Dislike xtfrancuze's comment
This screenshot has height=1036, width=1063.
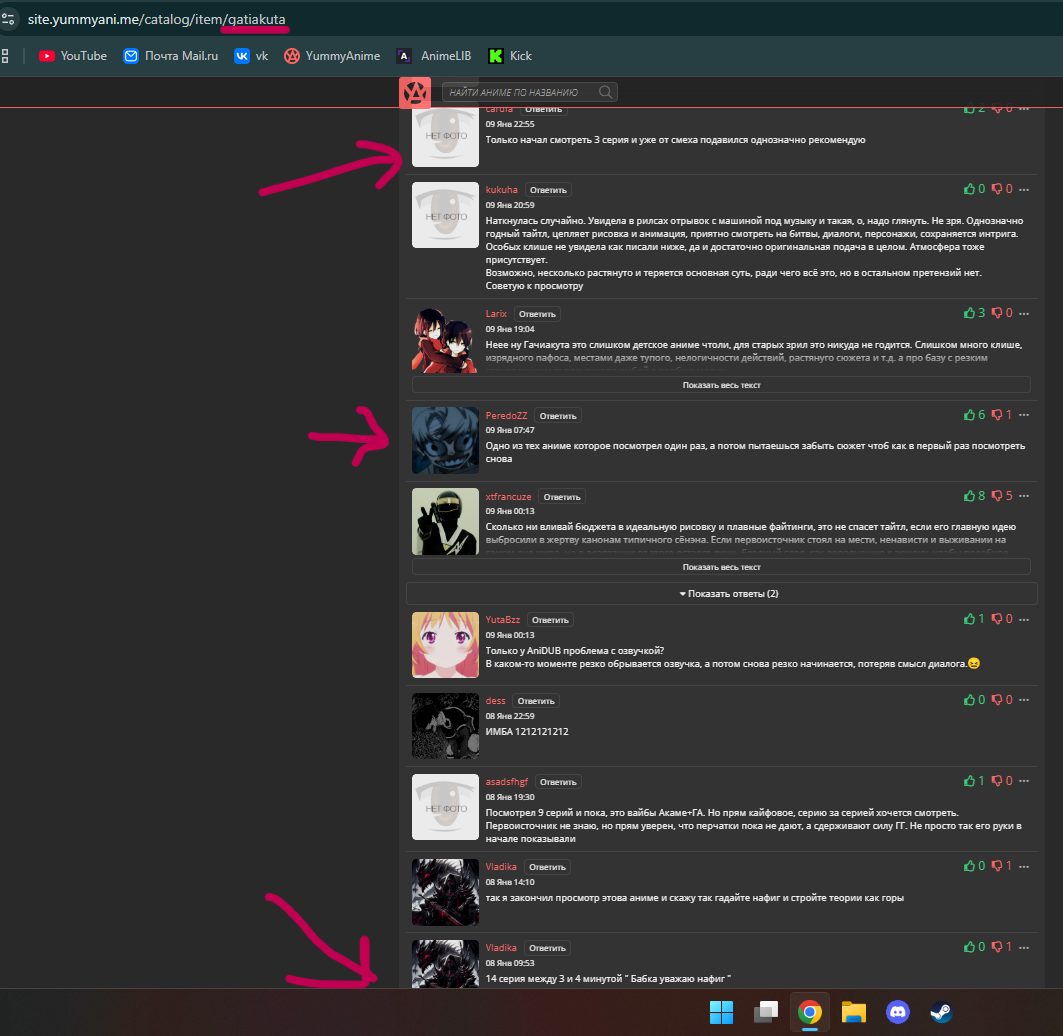[1002, 496]
